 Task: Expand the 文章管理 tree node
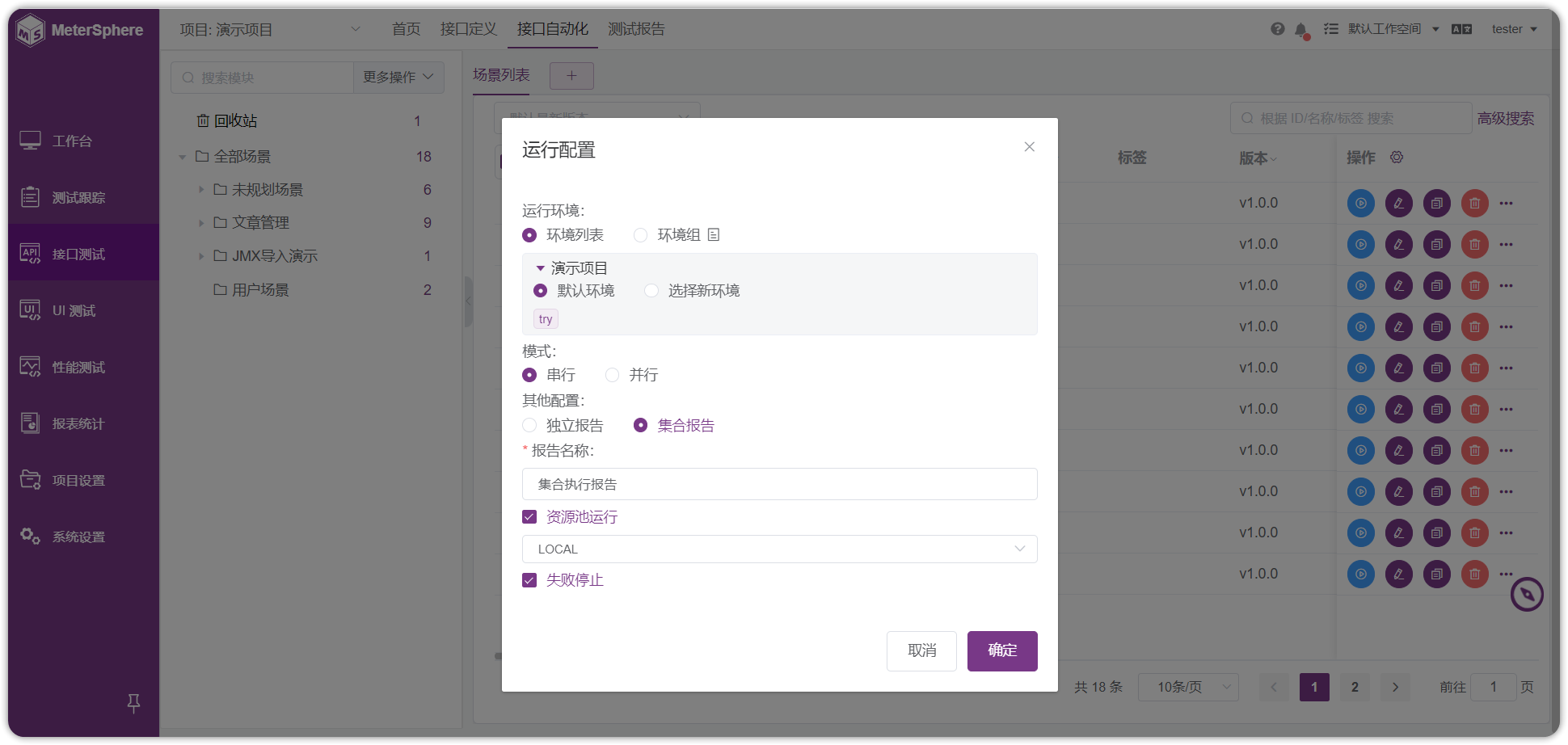[x=201, y=223]
